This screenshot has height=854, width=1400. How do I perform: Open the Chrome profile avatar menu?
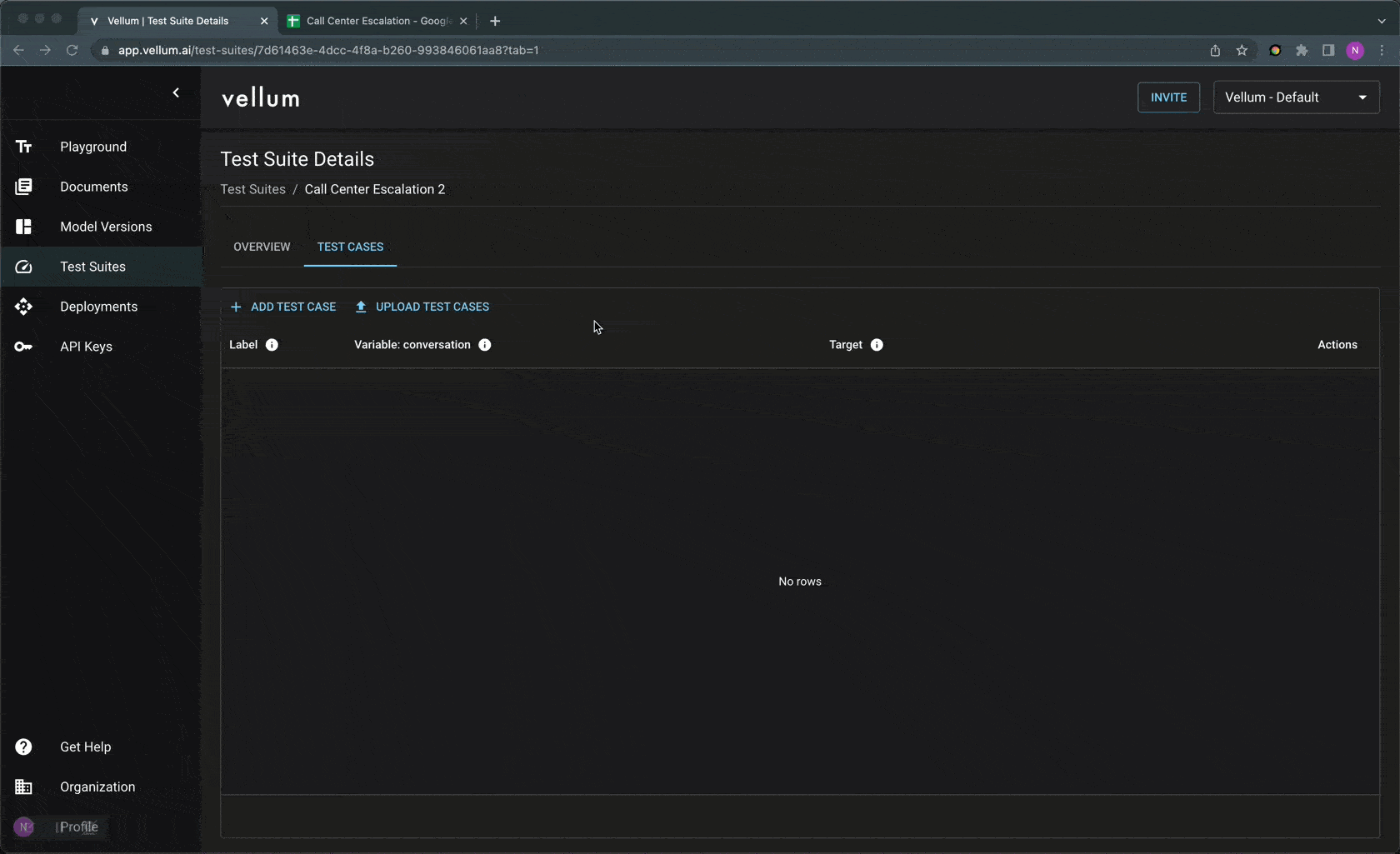pos(1355,51)
